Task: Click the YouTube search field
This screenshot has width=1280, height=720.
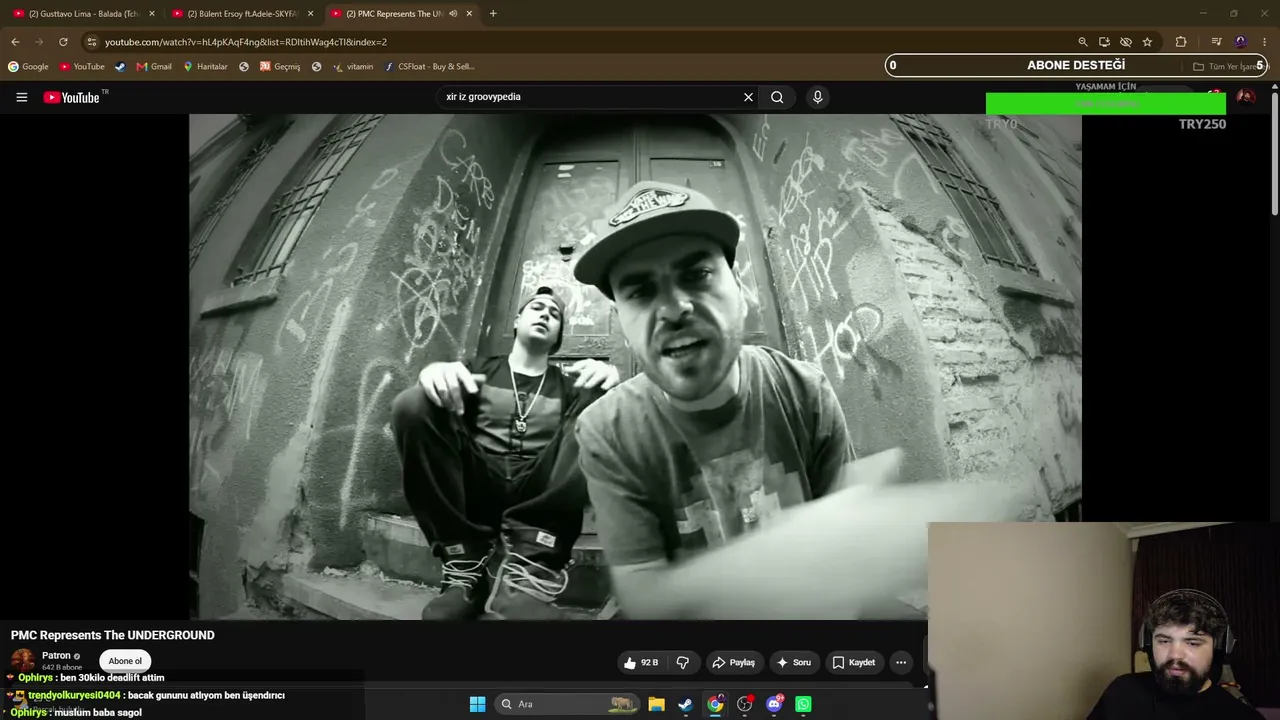Action: (590, 97)
